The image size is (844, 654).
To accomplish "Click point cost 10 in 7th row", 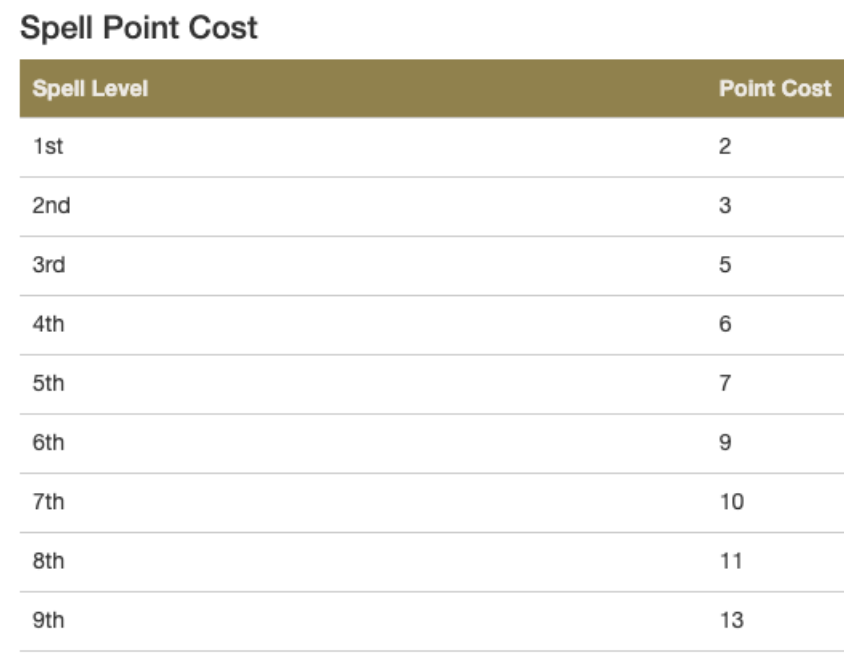I will pyautogui.click(x=731, y=501).
